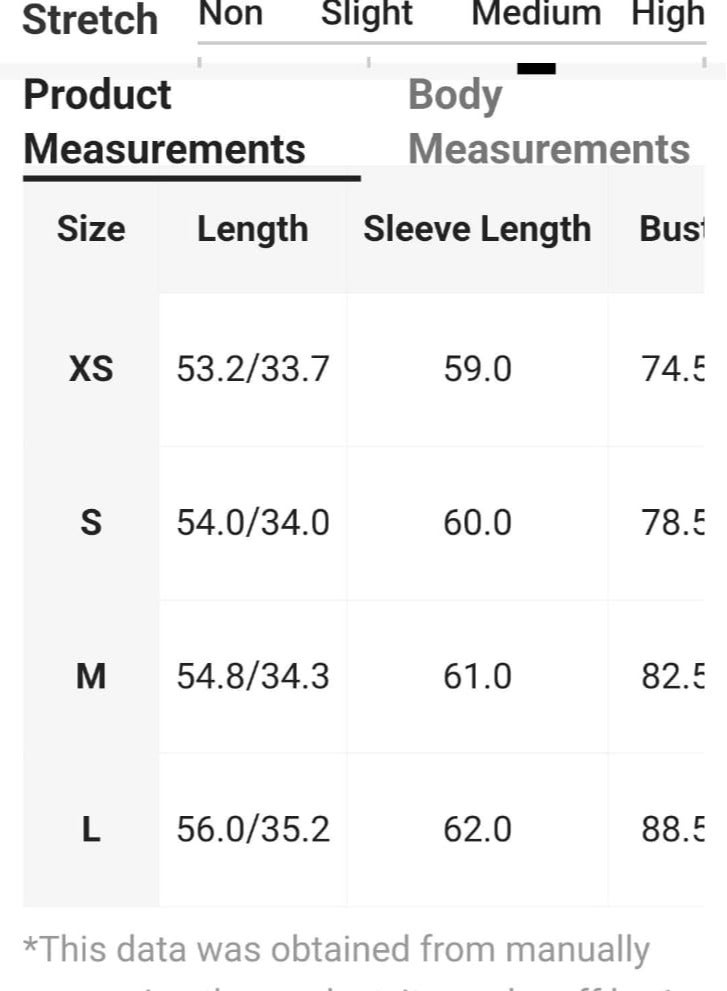727x991 pixels.
Task: Click the Stretch label heading
Action: click(x=90, y=19)
